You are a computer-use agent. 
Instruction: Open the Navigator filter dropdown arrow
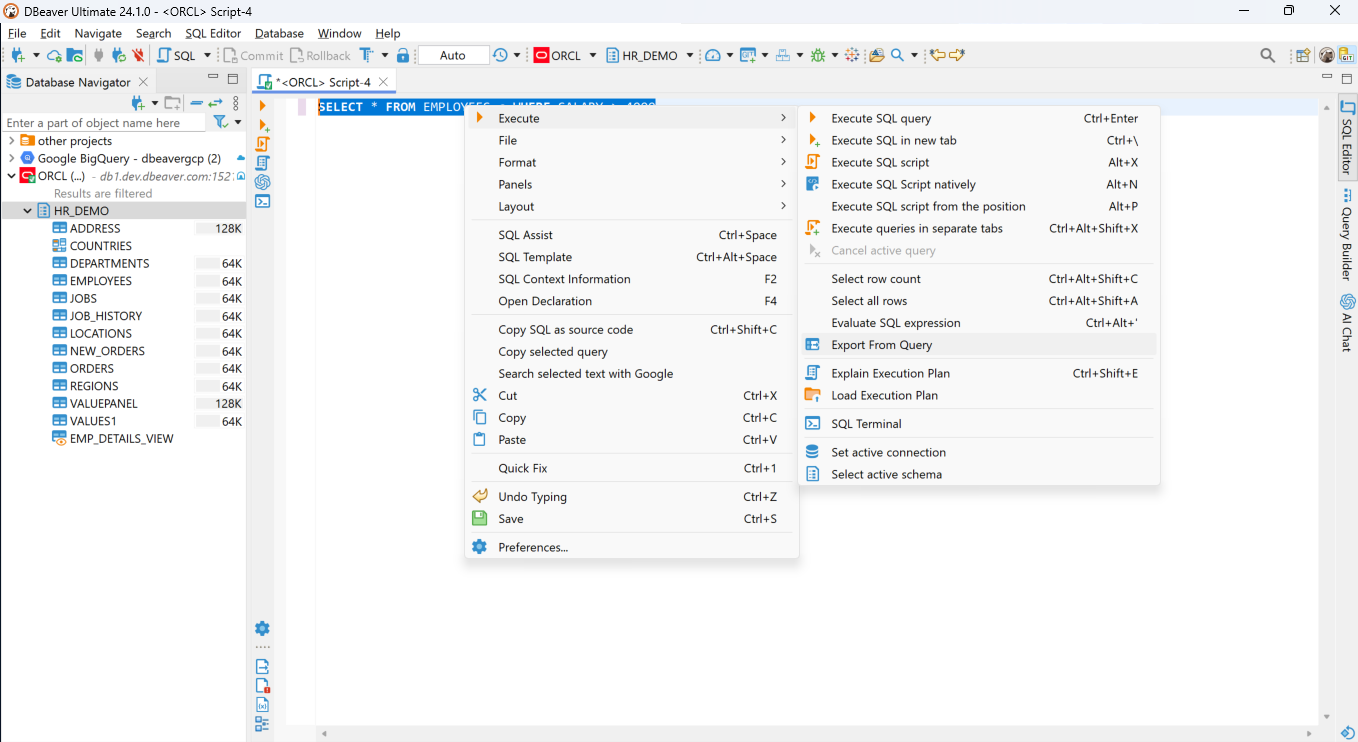(x=238, y=122)
